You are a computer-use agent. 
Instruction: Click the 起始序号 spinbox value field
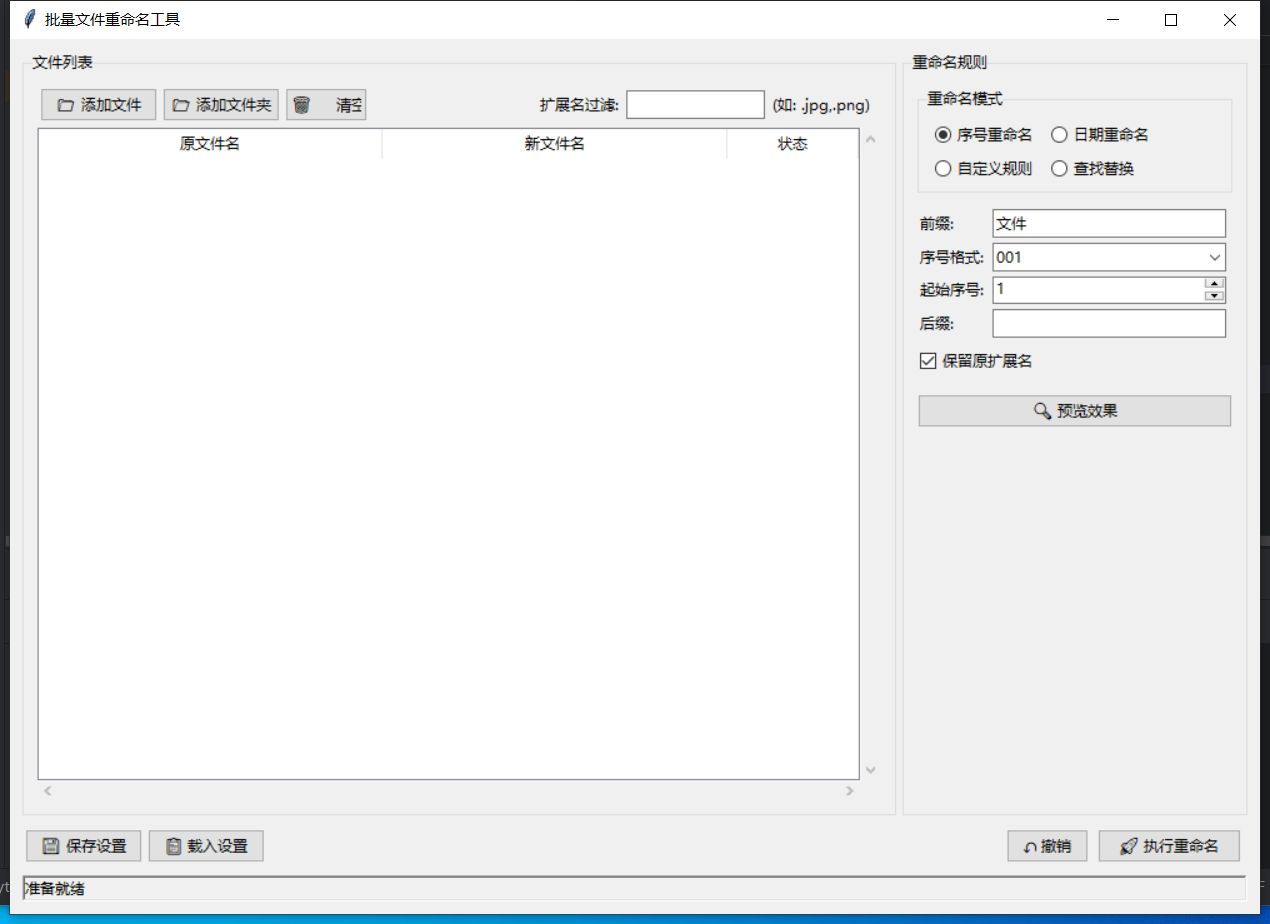click(1098, 290)
